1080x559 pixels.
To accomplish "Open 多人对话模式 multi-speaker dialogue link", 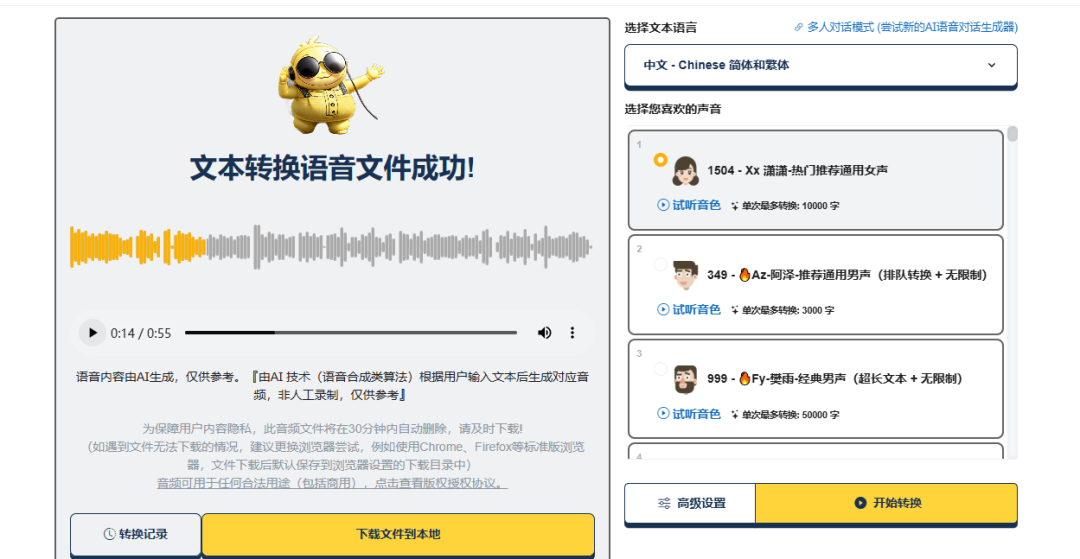I will (x=913, y=27).
